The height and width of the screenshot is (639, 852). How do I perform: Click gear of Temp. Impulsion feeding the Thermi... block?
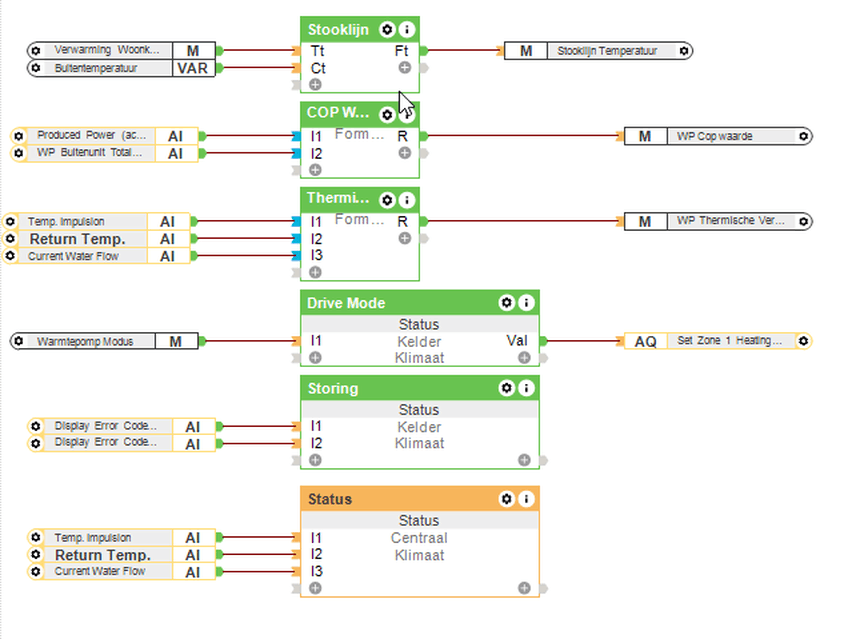click(10, 221)
